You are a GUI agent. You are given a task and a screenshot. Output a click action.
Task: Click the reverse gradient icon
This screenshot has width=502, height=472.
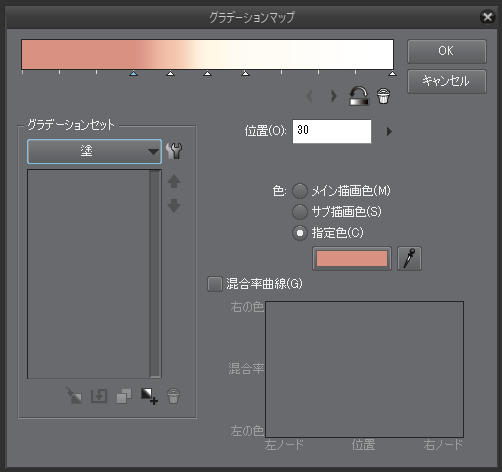click(x=359, y=96)
